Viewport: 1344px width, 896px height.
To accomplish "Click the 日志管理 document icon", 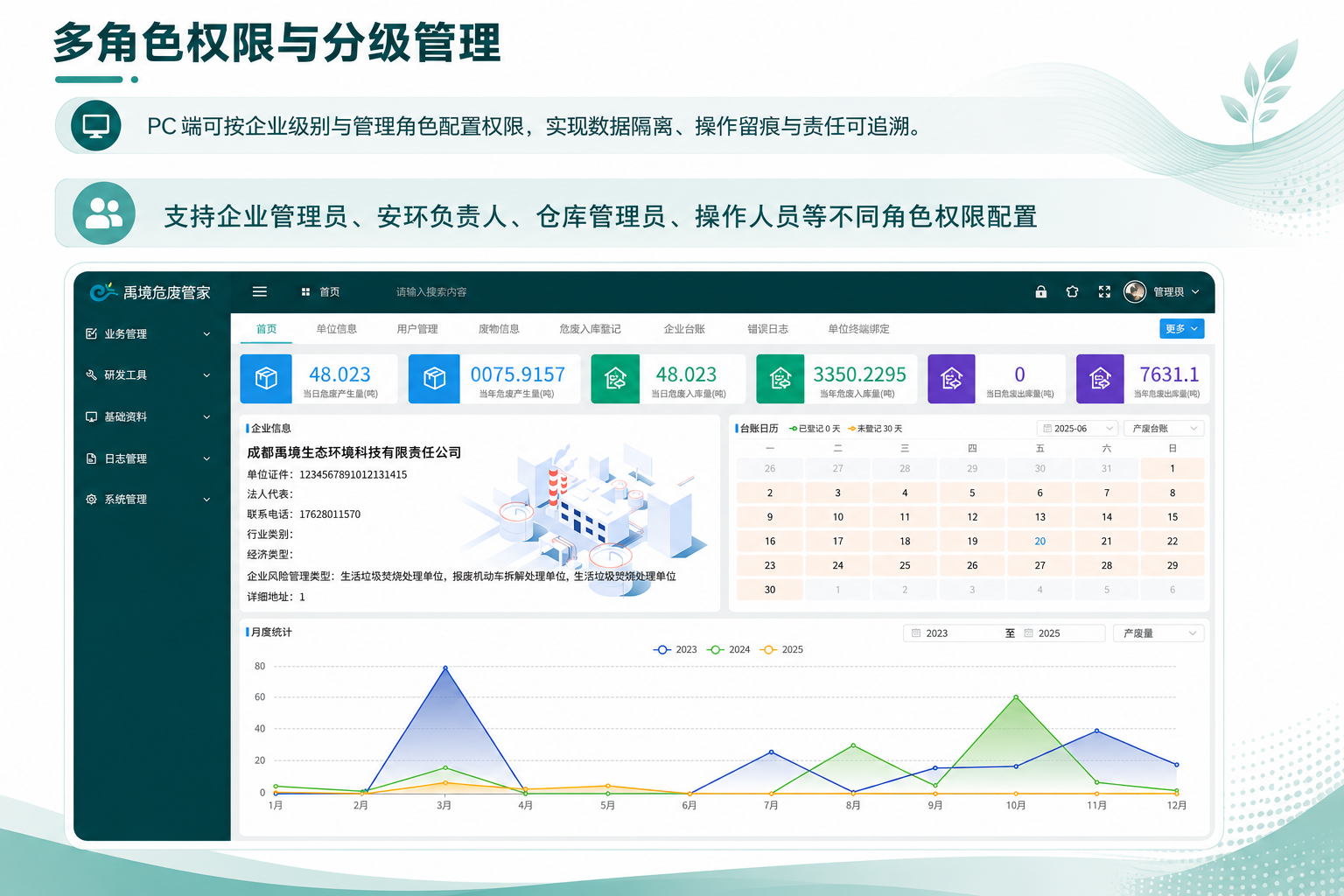I will [x=91, y=458].
